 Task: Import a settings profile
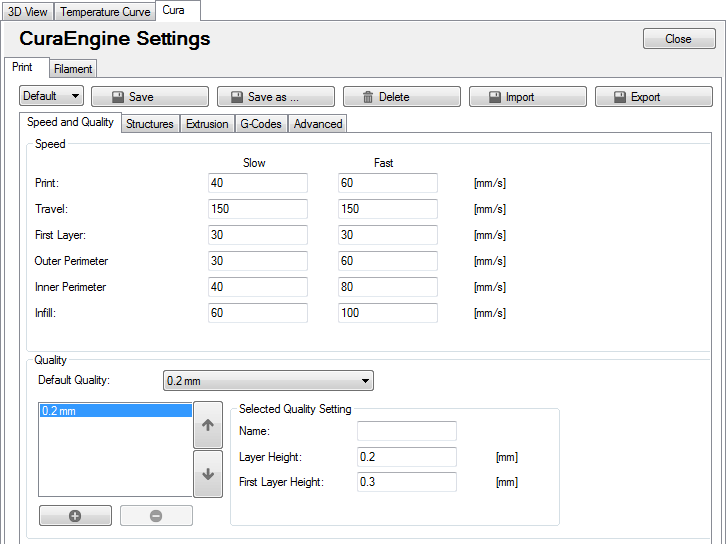coord(527,97)
